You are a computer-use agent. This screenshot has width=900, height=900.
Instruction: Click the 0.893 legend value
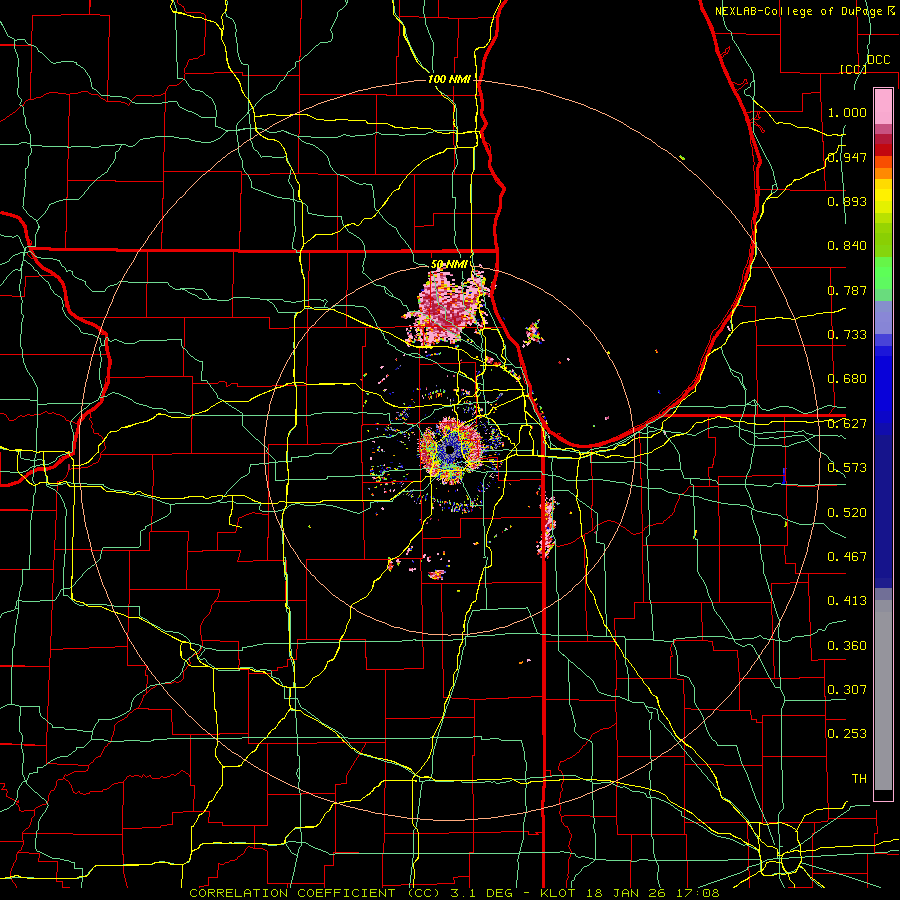[847, 201]
